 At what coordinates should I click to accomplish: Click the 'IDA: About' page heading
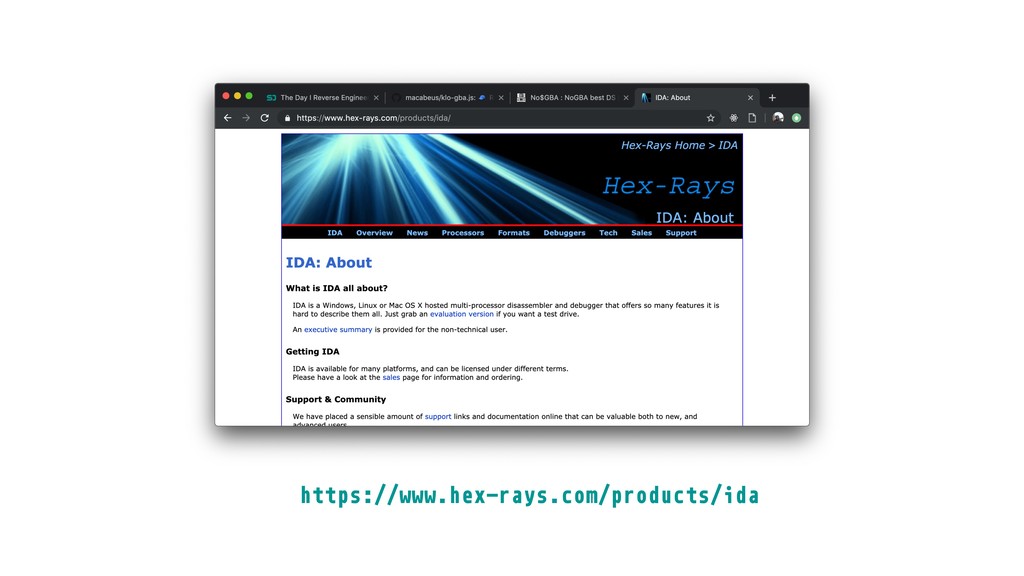click(x=328, y=263)
